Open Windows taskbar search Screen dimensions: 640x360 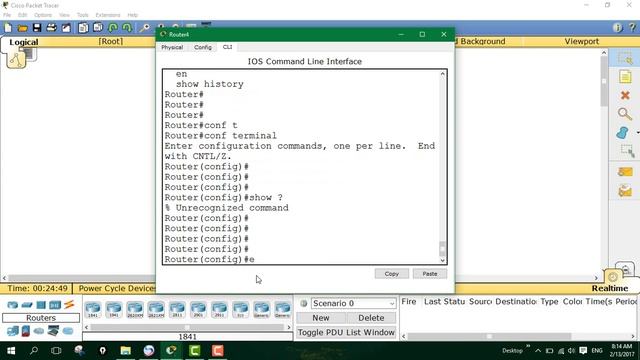(34, 351)
